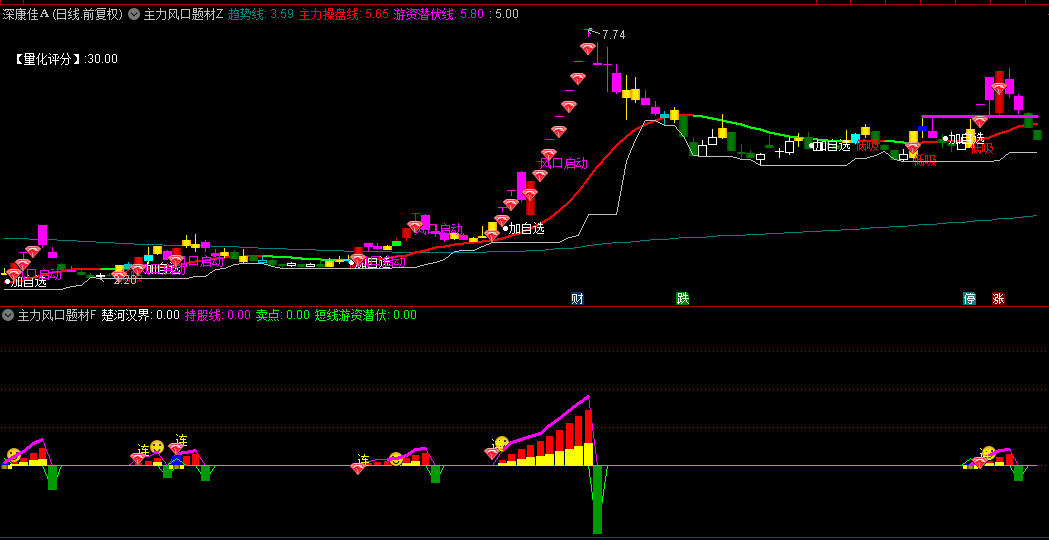
Task: Click the 楚河汉界: 0.00 value label
Action: click(140, 314)
